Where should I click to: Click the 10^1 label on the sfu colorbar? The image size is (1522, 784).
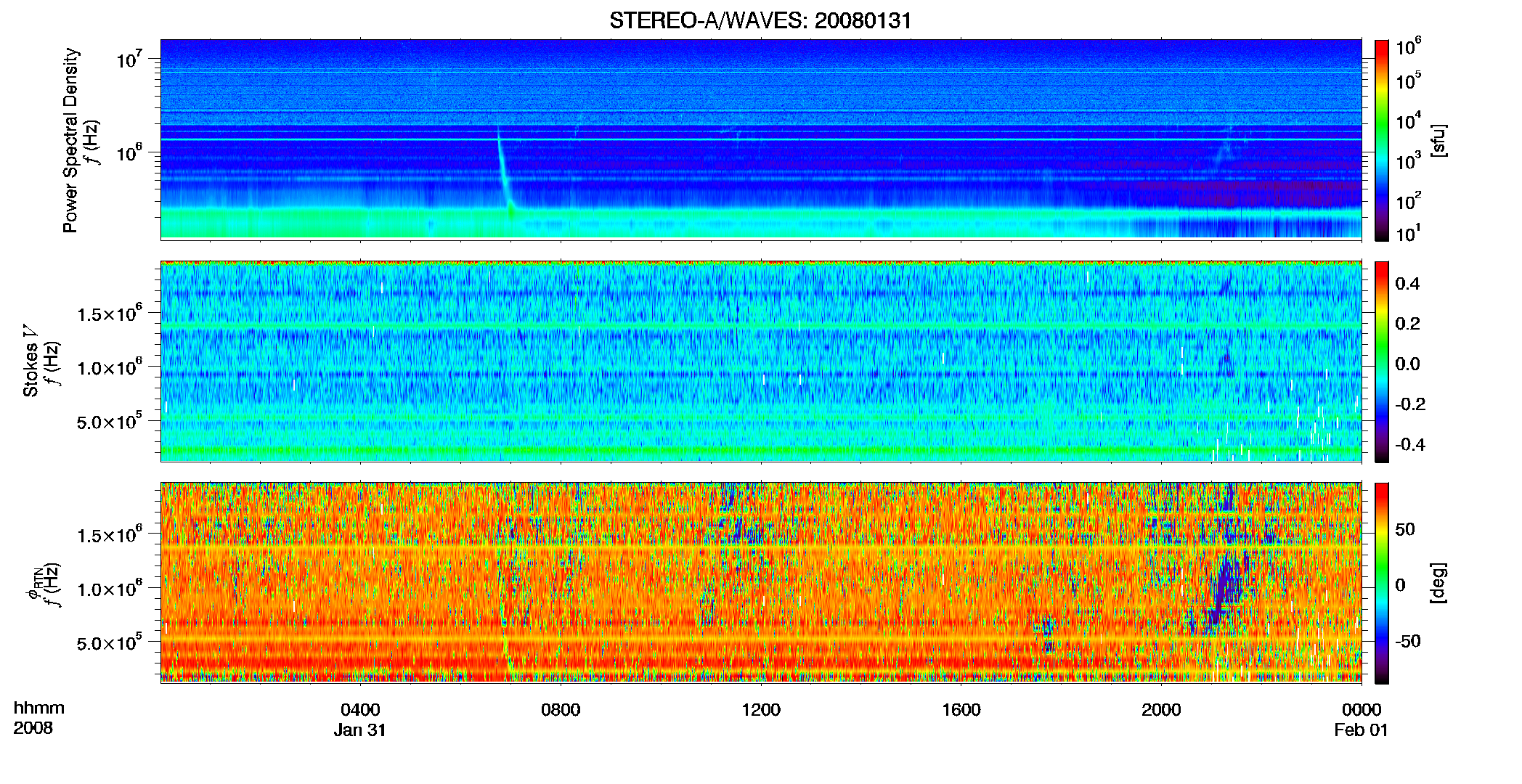point(1409,233)
